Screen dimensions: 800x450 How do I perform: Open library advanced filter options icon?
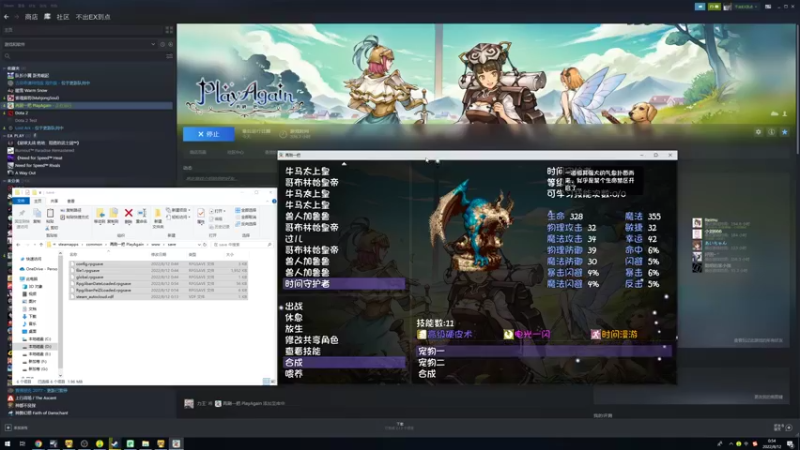coord(169,56)
